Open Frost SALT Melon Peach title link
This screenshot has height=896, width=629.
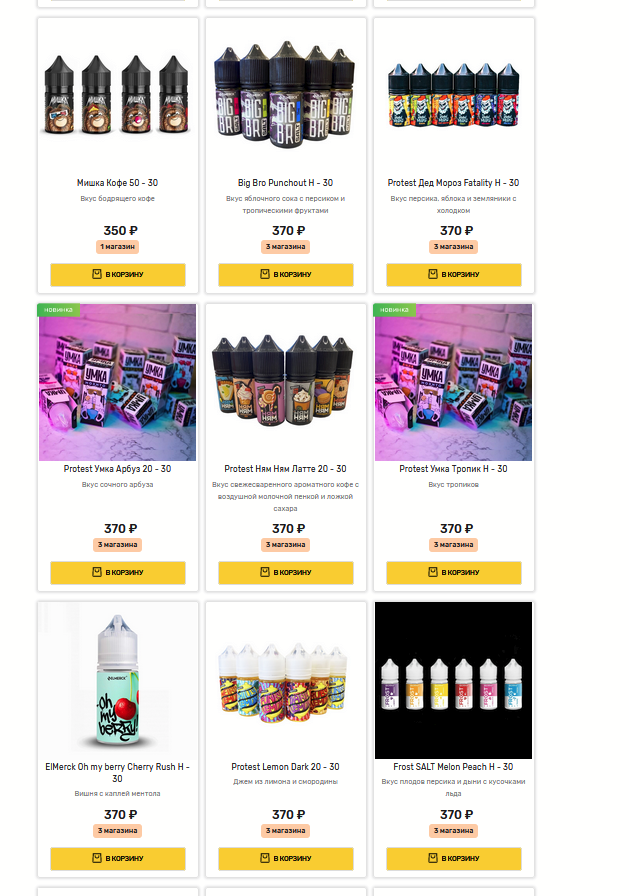pyautogui.click(x=453, y=766)
